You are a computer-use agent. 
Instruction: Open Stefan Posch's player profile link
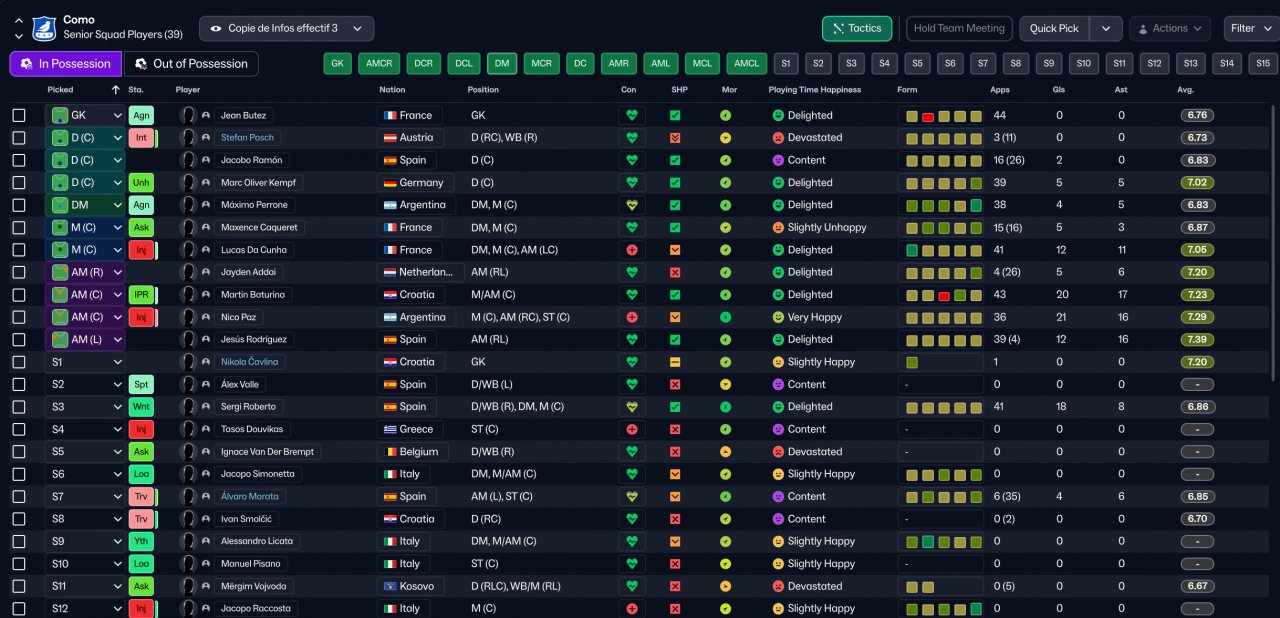pyautogui.click(x=247, y=138)
